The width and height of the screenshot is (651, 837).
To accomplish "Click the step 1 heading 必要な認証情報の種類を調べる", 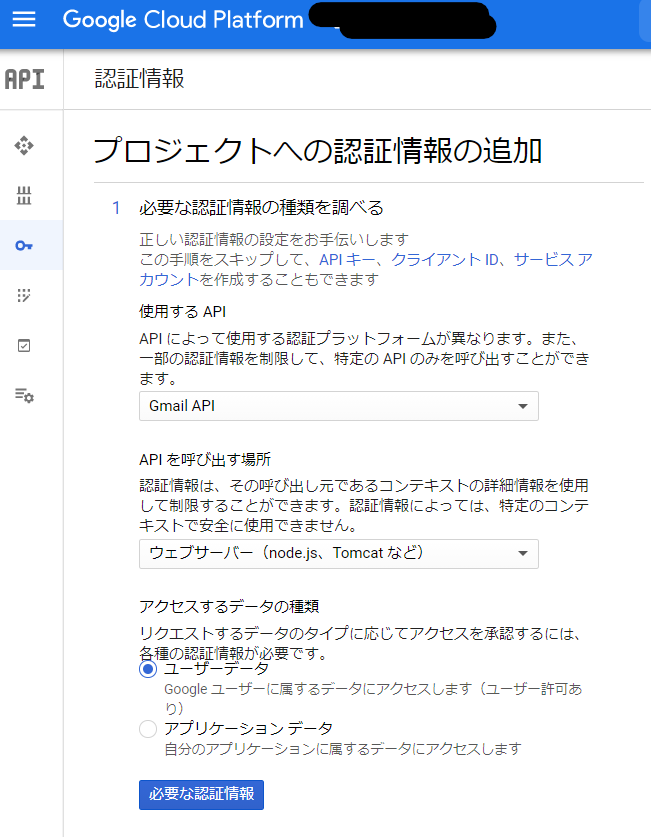I will tap(261, 208).
